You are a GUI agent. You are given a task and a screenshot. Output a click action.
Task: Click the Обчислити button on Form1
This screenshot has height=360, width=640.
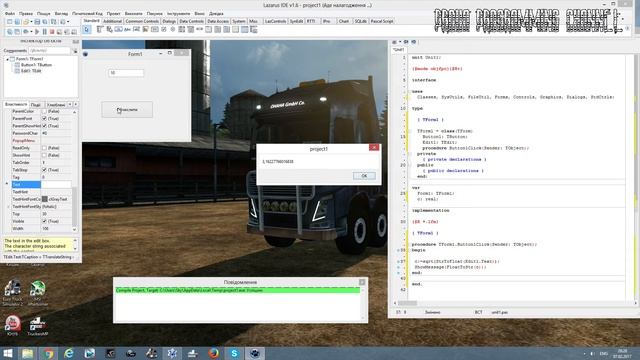[127, 109]
